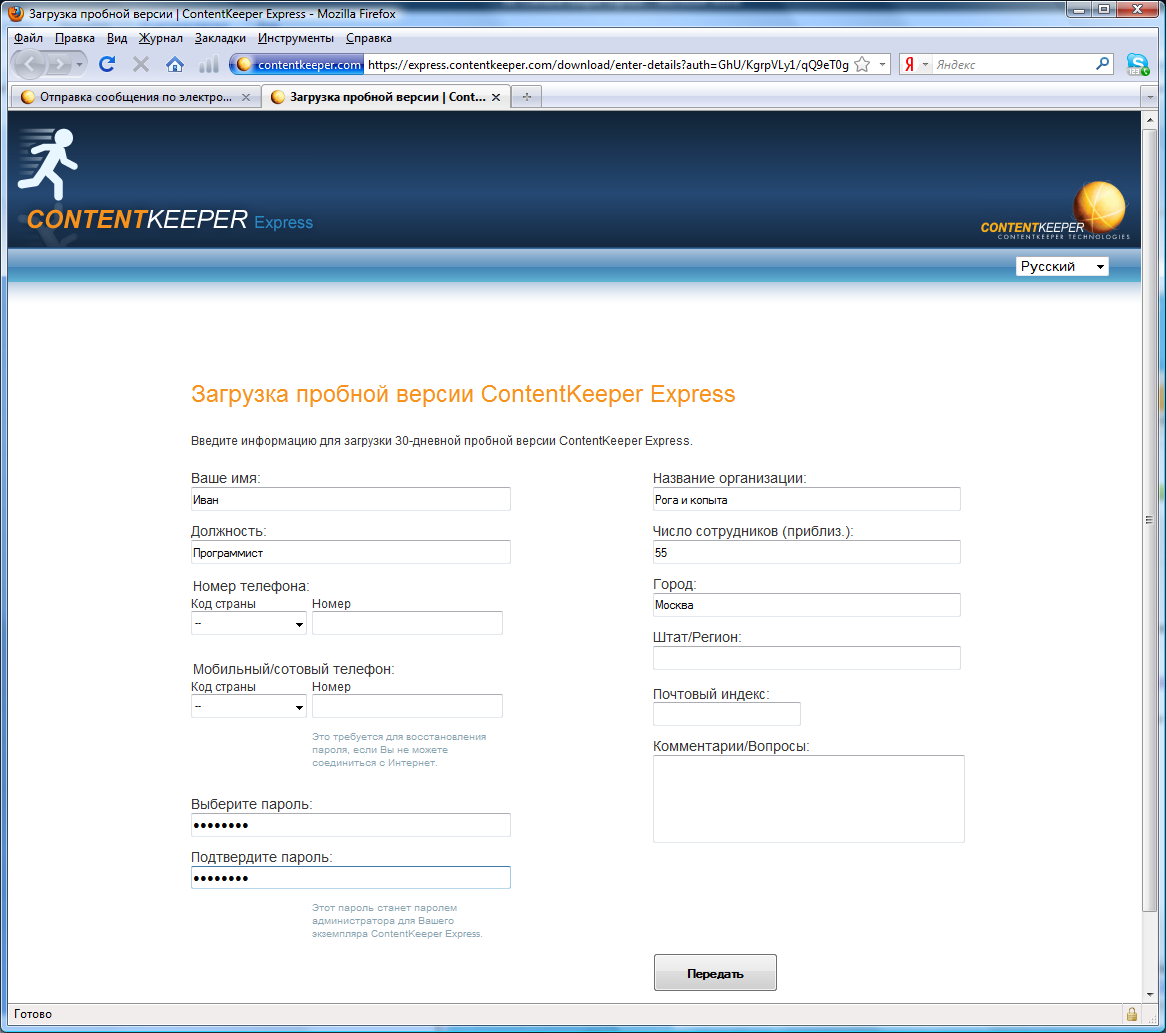
Task: Click the Ваше имя field with Иван
Action: (350, 499)
